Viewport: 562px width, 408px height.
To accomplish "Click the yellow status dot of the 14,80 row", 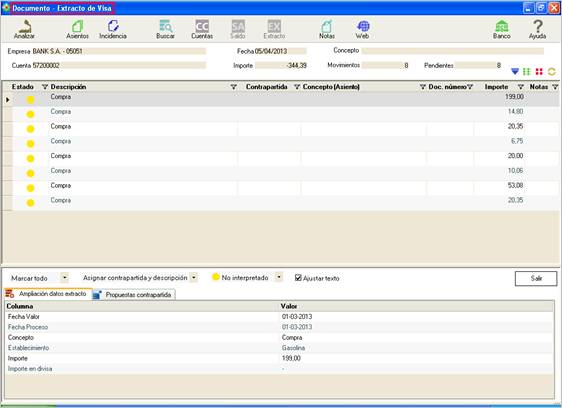I will tap(30, 114).
